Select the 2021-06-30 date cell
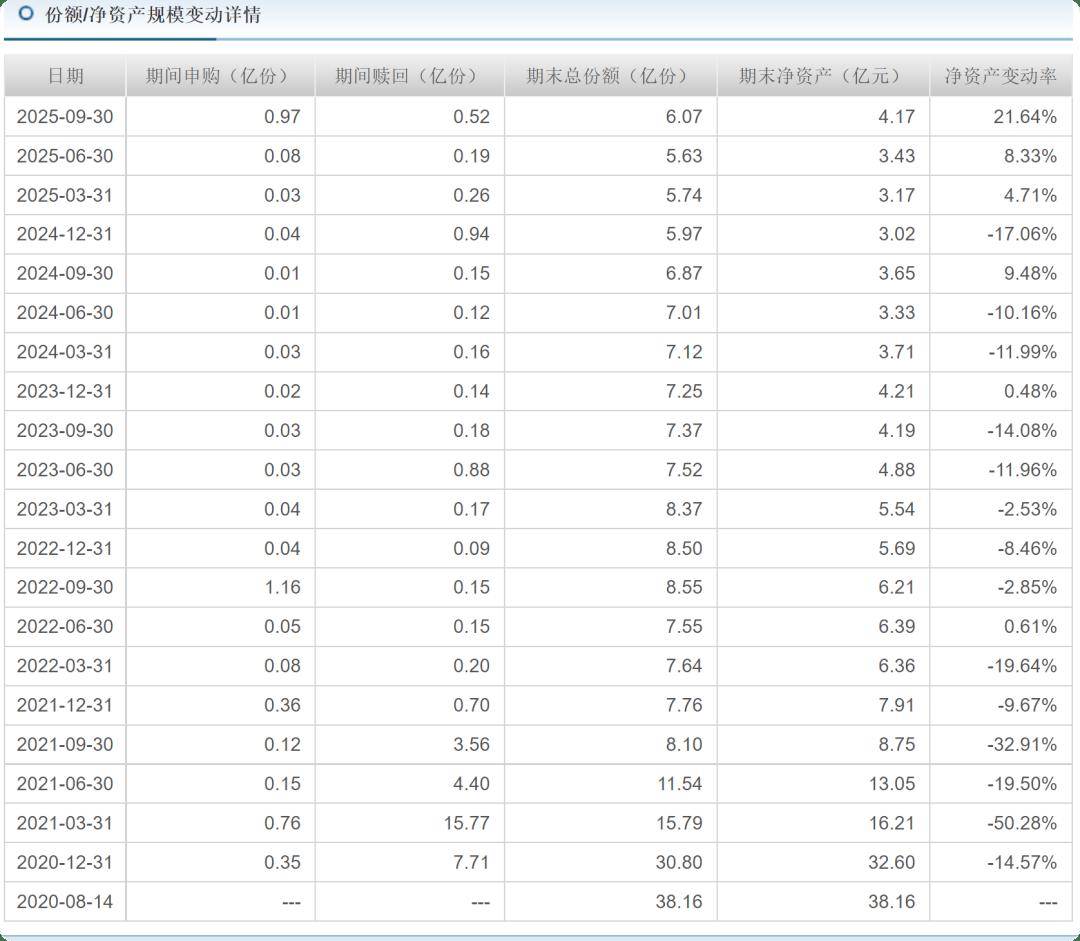 pyautogui.click(x=65, y=784)
